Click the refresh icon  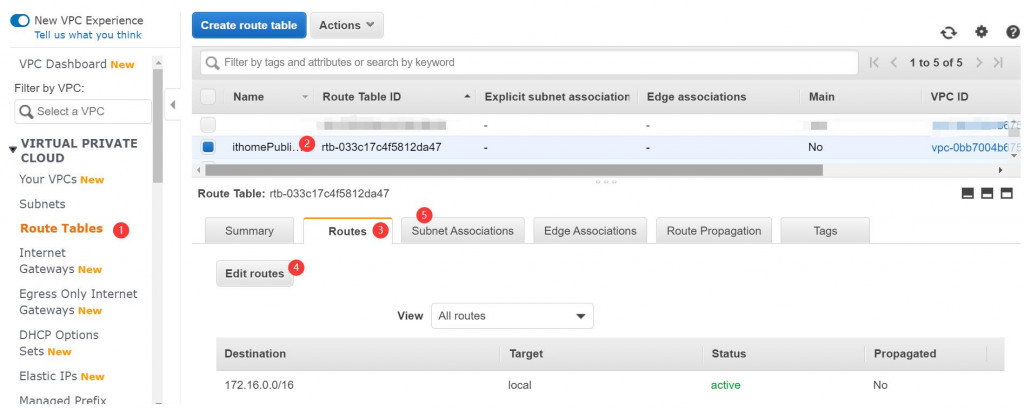click(949, 32)
